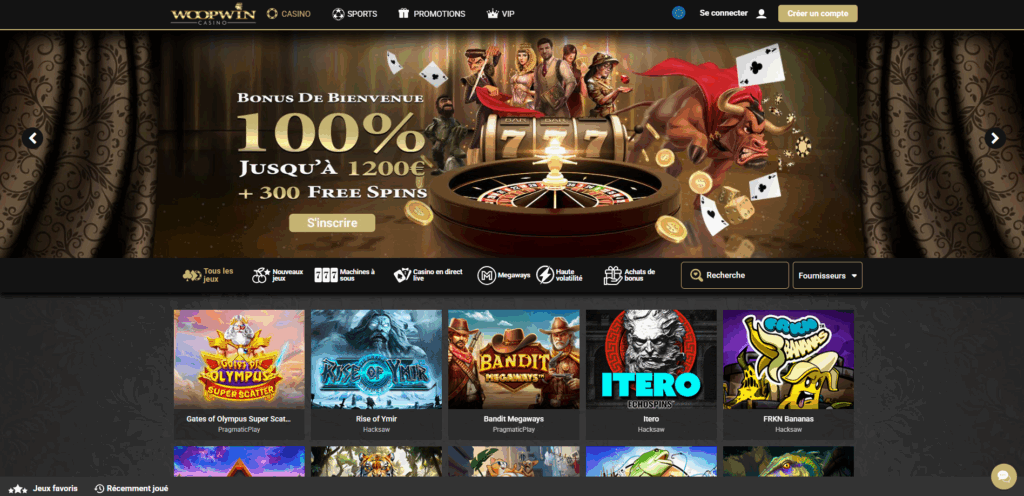
Task: Select the Megaways category icon
Action: (487, 275)
